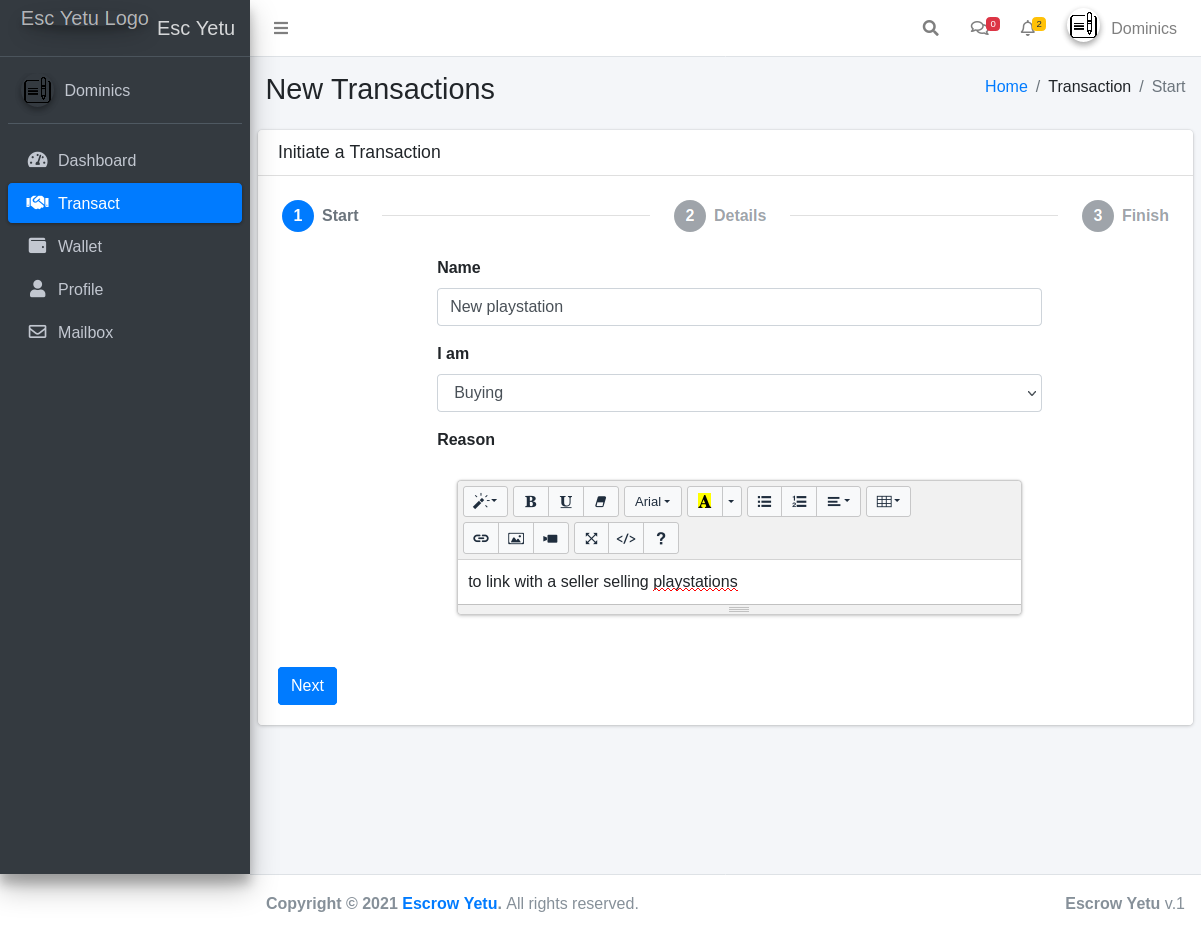
Task: Apply the yellow highlight color button
Action: 704,502
